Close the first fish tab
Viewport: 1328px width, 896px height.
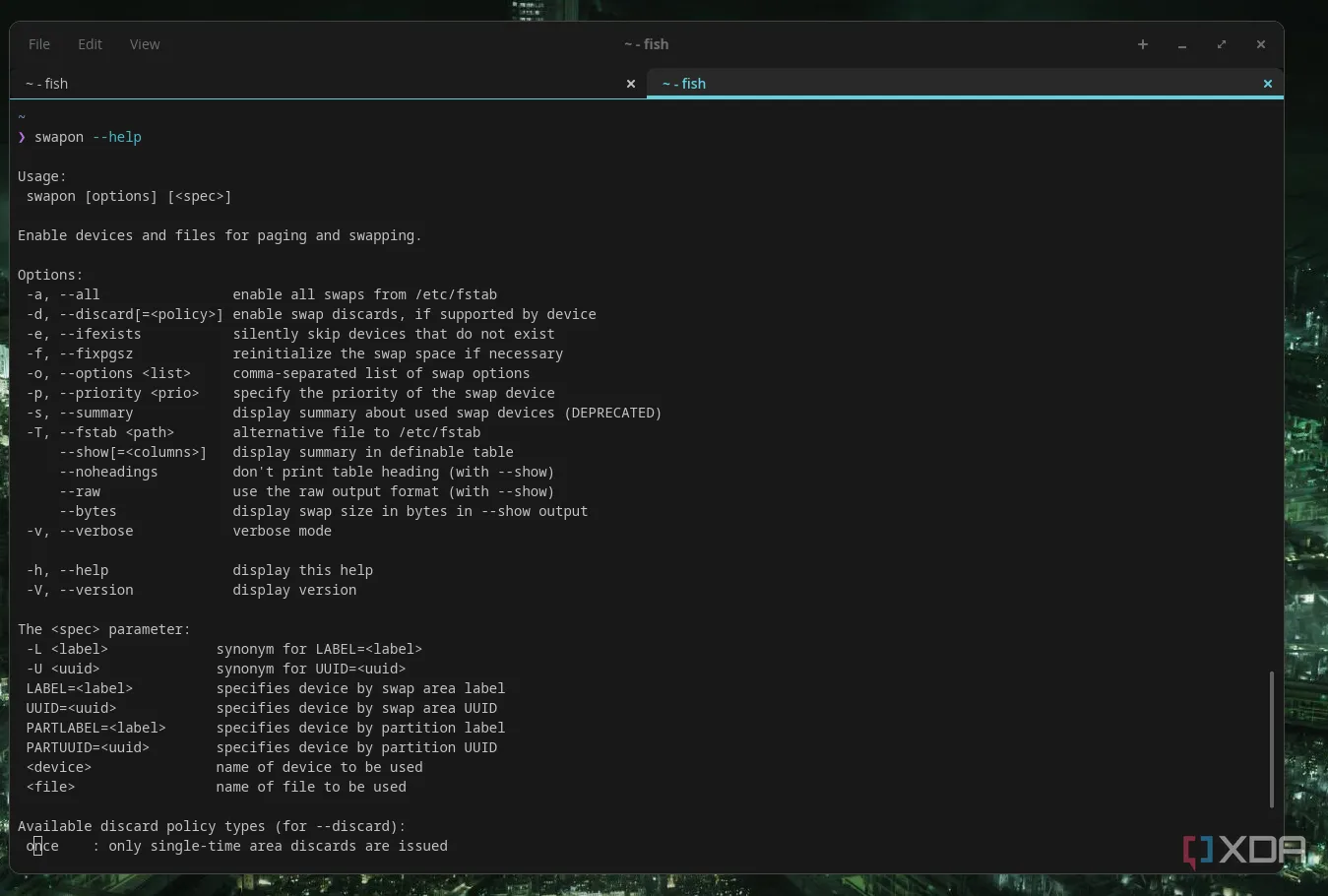(631, 84)
